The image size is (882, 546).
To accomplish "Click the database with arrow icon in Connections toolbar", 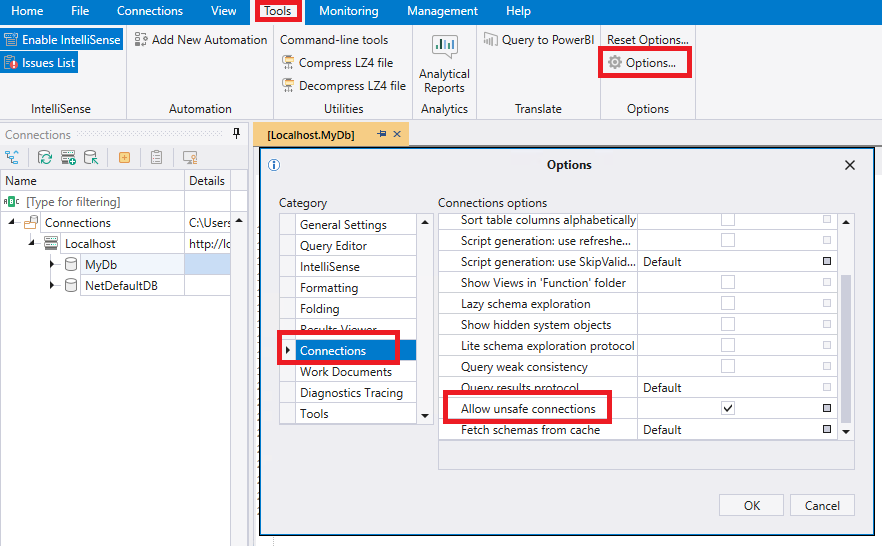I will click(x=91, y=157).
